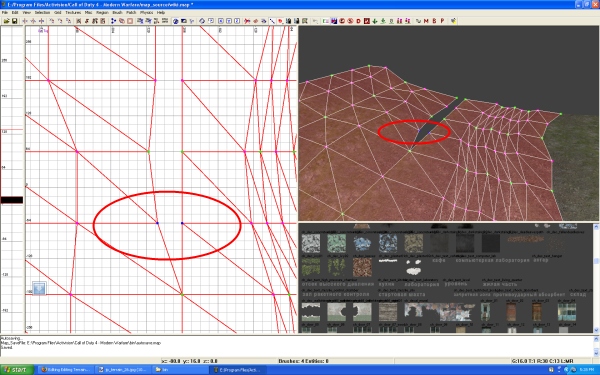Open the View menu
This screenshot has height=375, width=600.
click(26, 12)
